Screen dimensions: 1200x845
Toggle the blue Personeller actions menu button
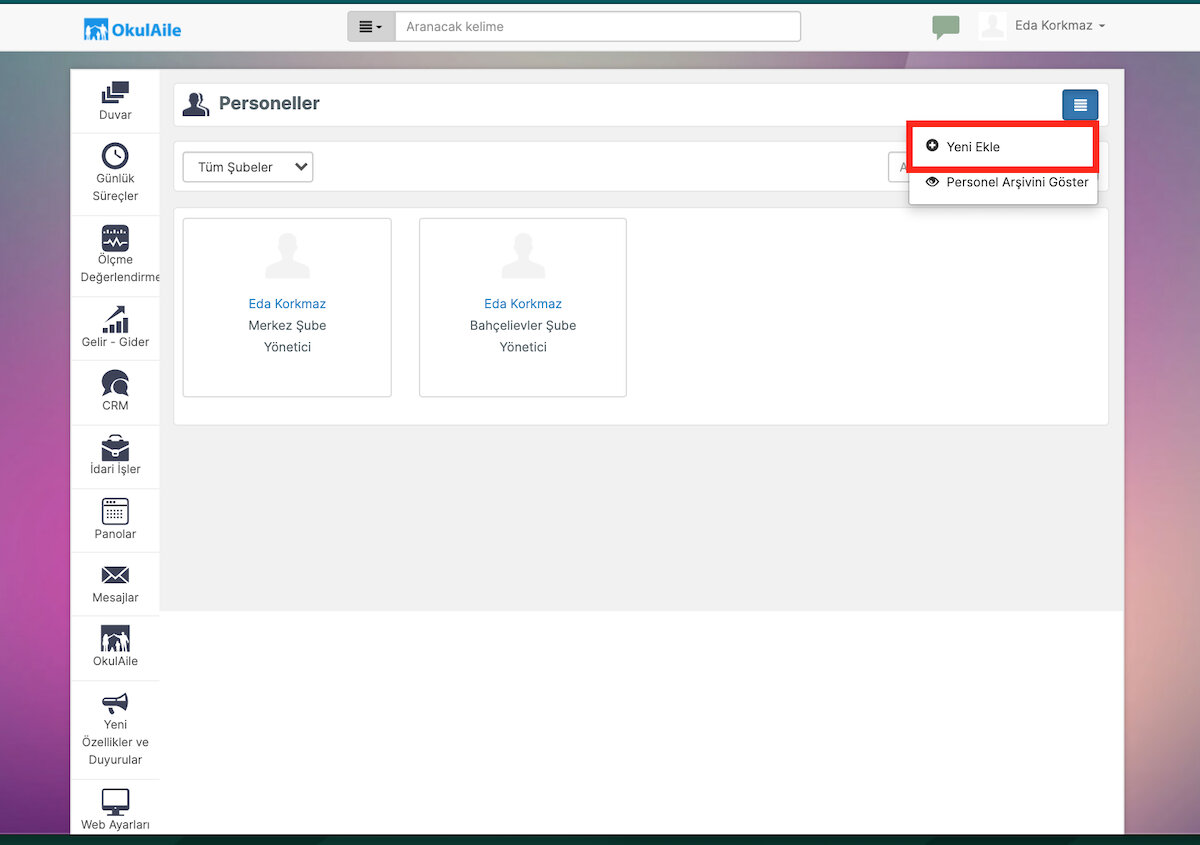point(1080,105)
